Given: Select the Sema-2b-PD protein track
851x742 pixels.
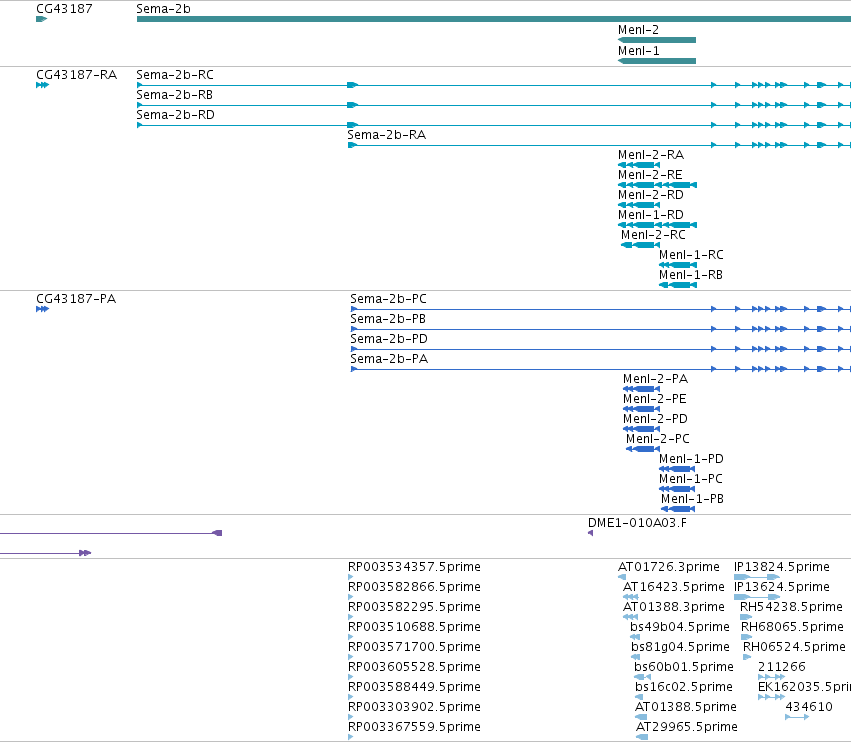Looking at the screenshot, I should tap(601, 349).
